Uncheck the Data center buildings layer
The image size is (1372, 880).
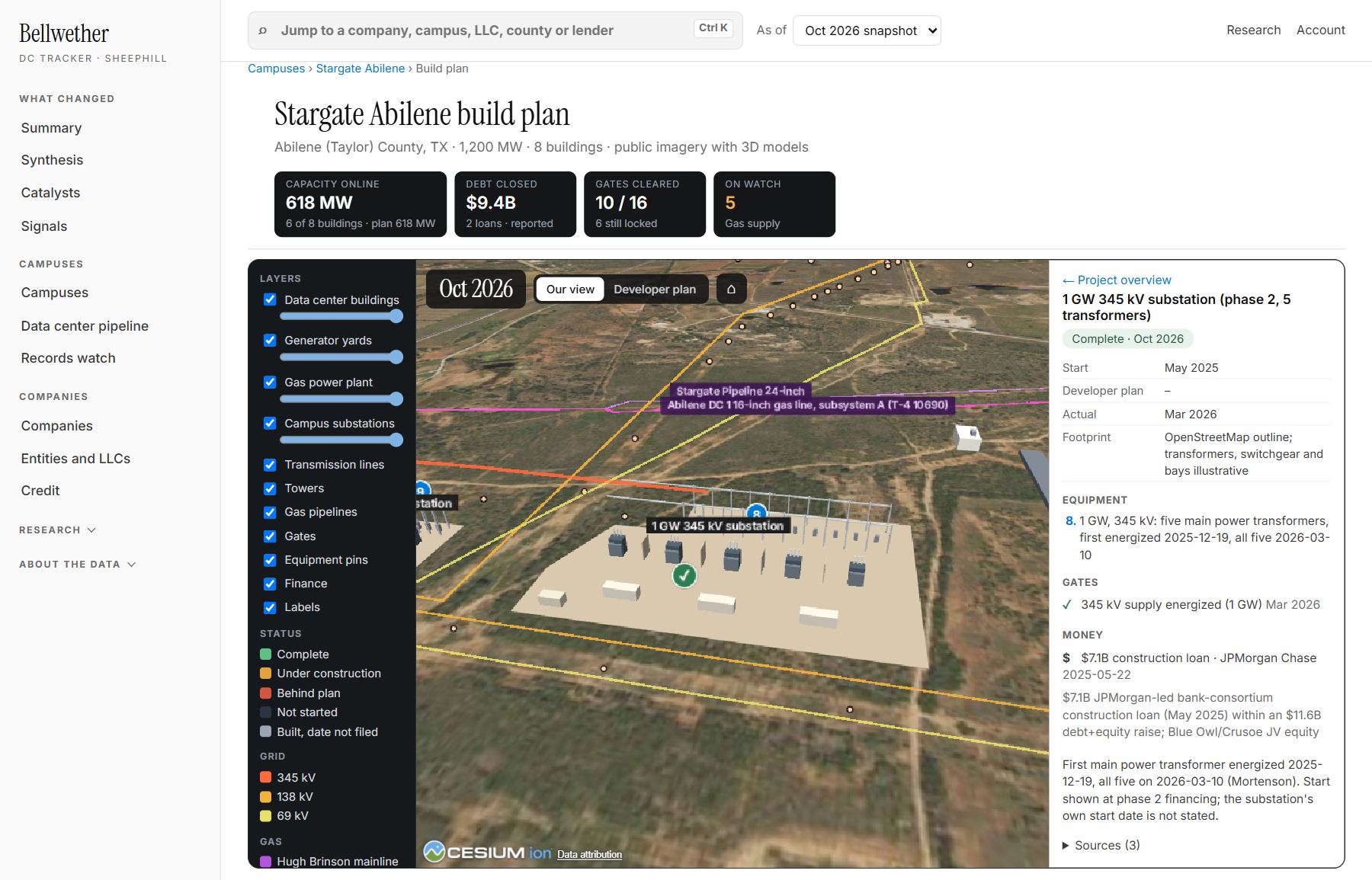[x=270, y=299]
